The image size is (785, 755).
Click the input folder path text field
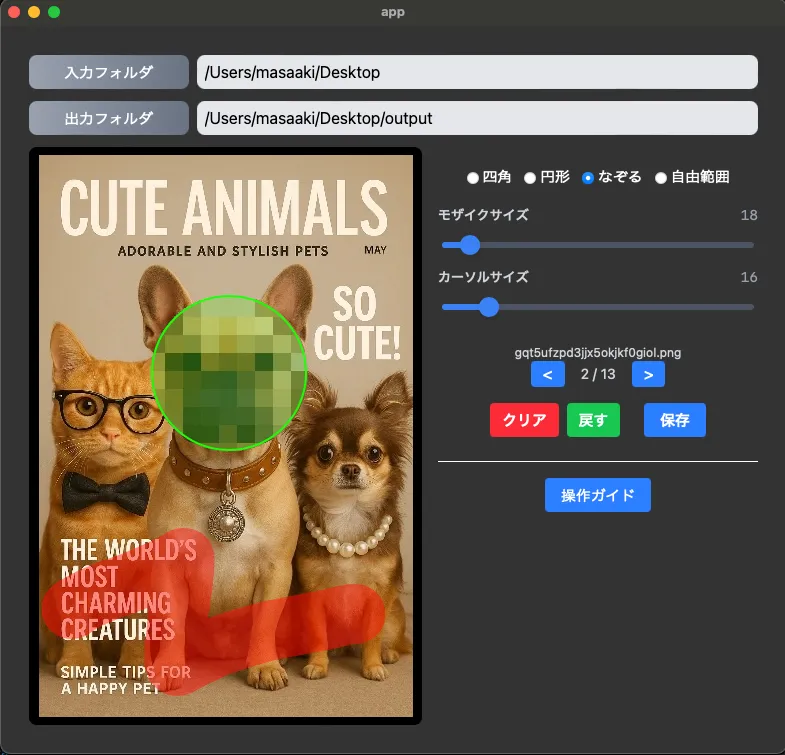pyautogui.click(x=477, y=72)
